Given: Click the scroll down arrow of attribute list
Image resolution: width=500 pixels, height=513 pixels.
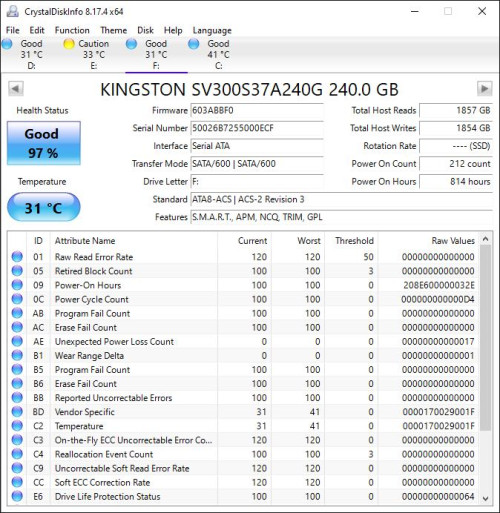Looking at the screenshot, I should [x=486, y=498].
